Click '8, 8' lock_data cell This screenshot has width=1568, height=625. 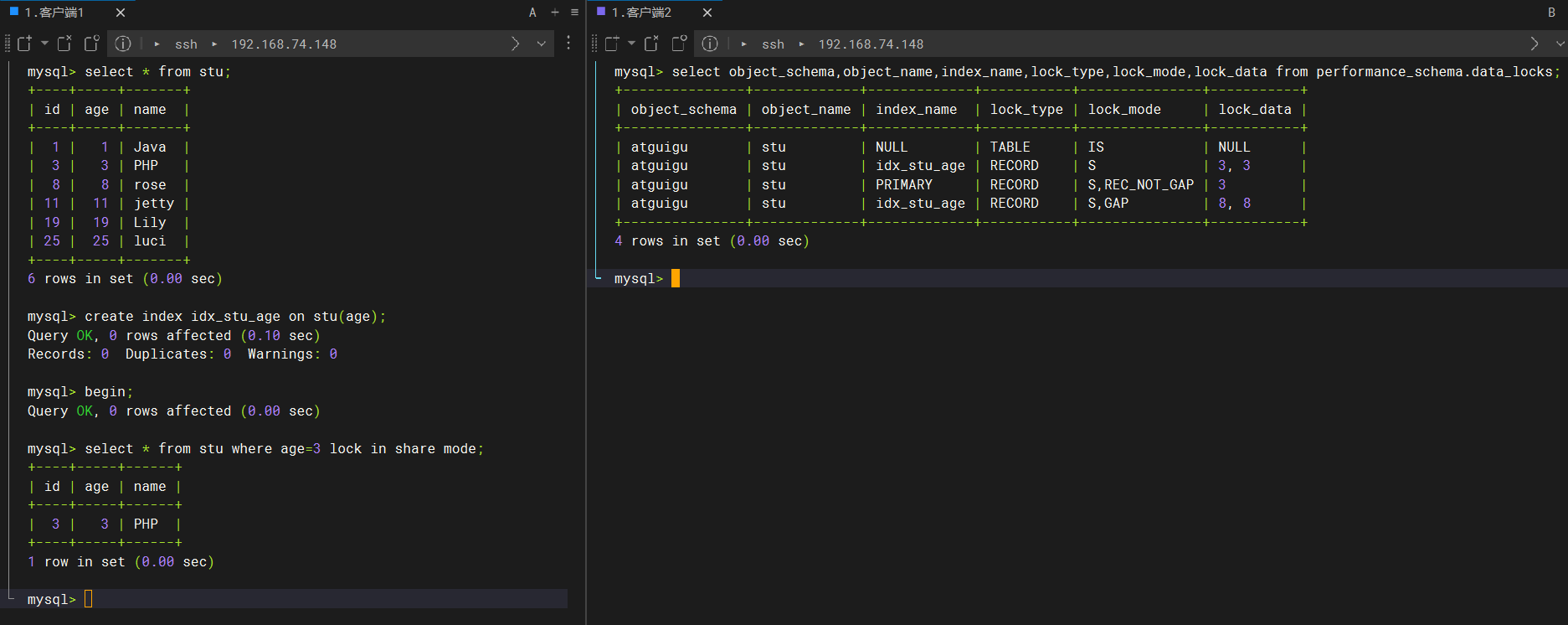click(1234, 204)
